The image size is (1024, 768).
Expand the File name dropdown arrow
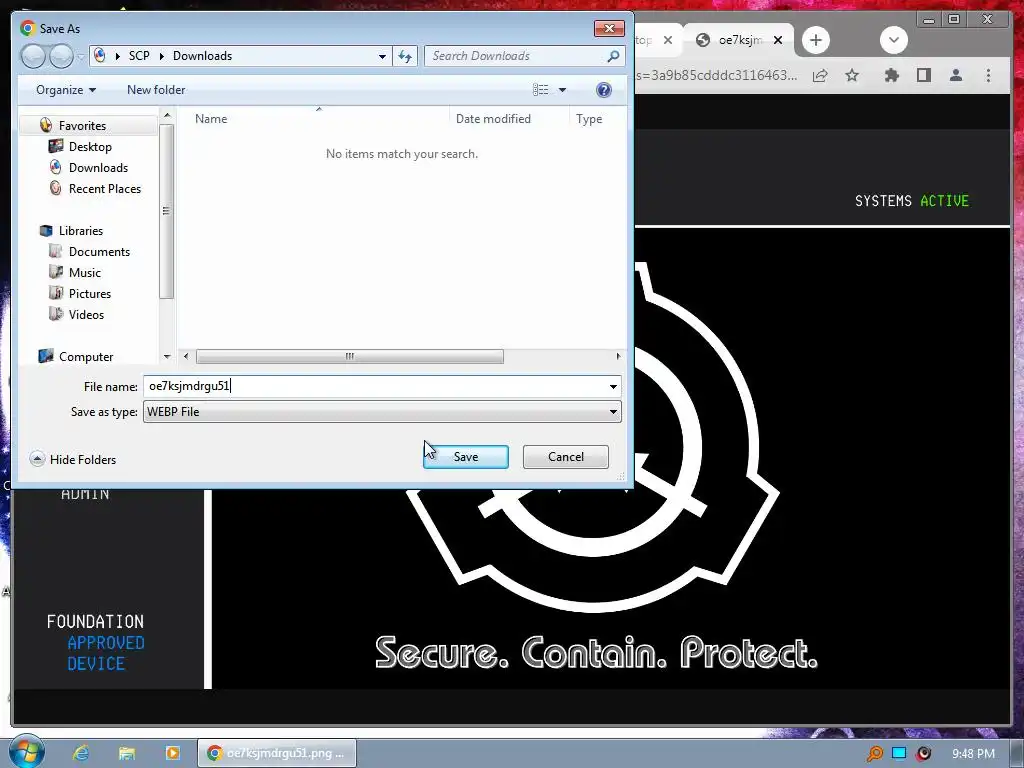(613, 387)
